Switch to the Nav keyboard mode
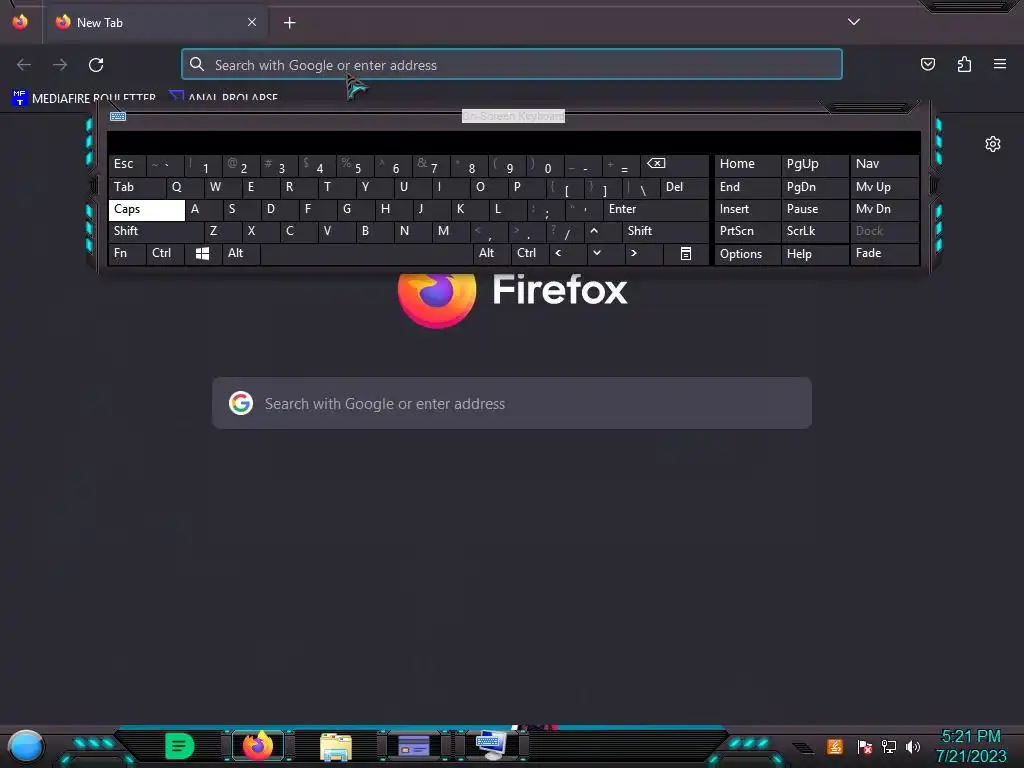The height and width of the screenshot is (768, 1024). tap(884, 165)
